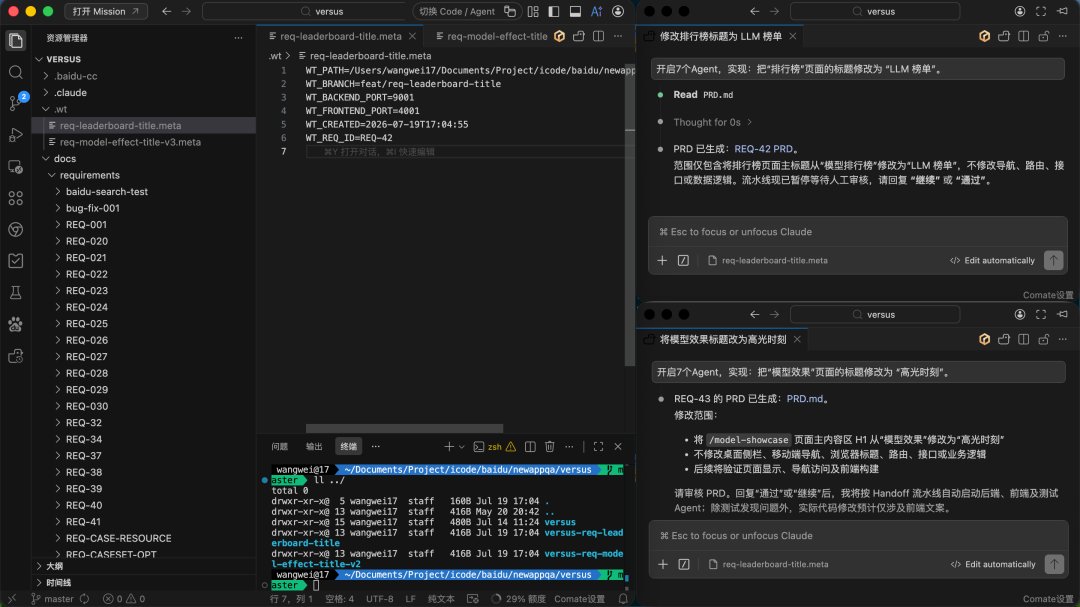
Task: Switch to req-model-effect-title editor tab
Action: point(491,36)
